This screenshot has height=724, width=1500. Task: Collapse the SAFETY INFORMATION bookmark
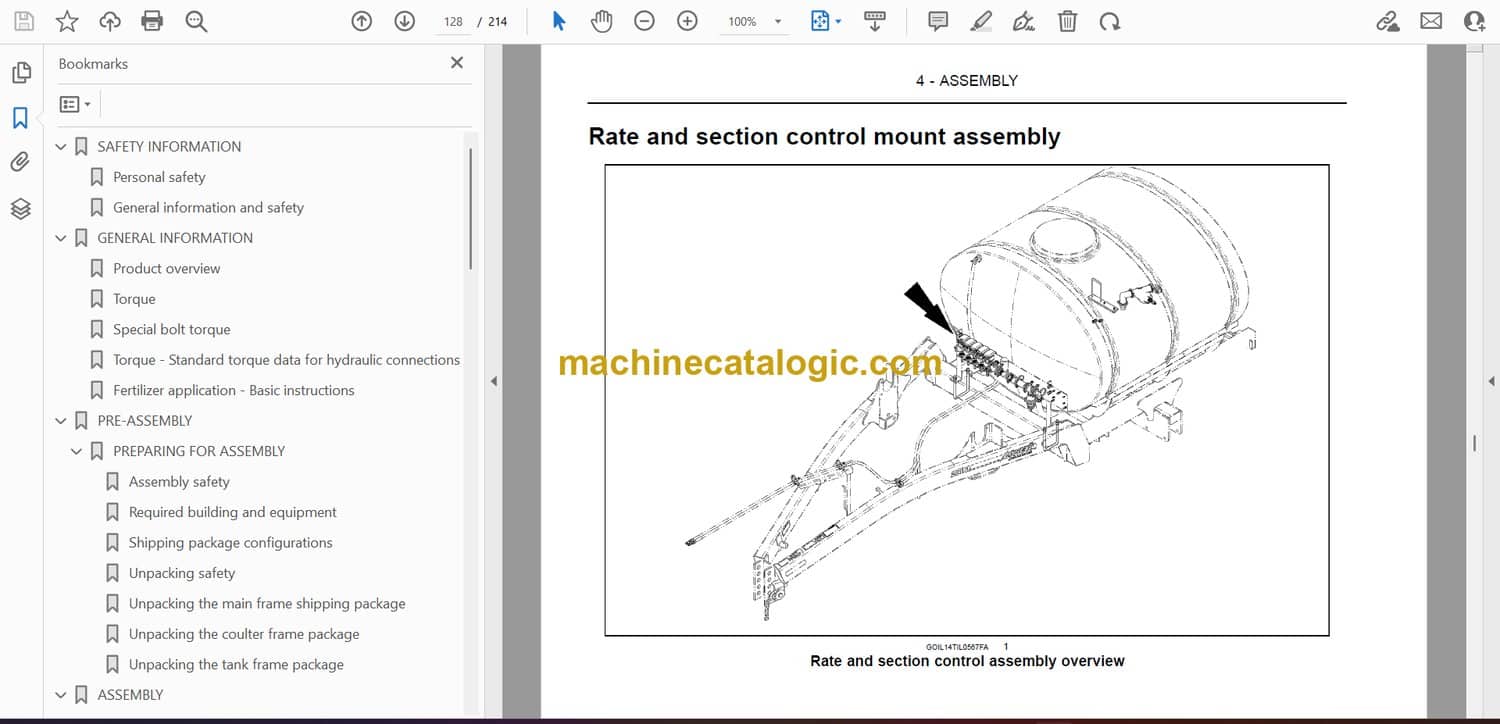(61, 147)
